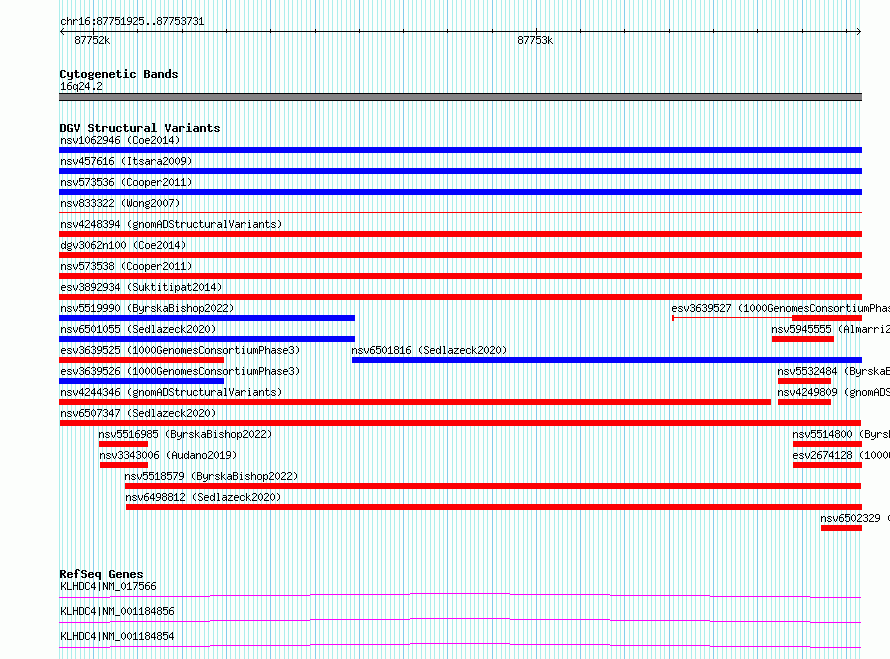890x659 pixels.
Task: Select the 16q24.2 band label
Action: click(81, 86)
